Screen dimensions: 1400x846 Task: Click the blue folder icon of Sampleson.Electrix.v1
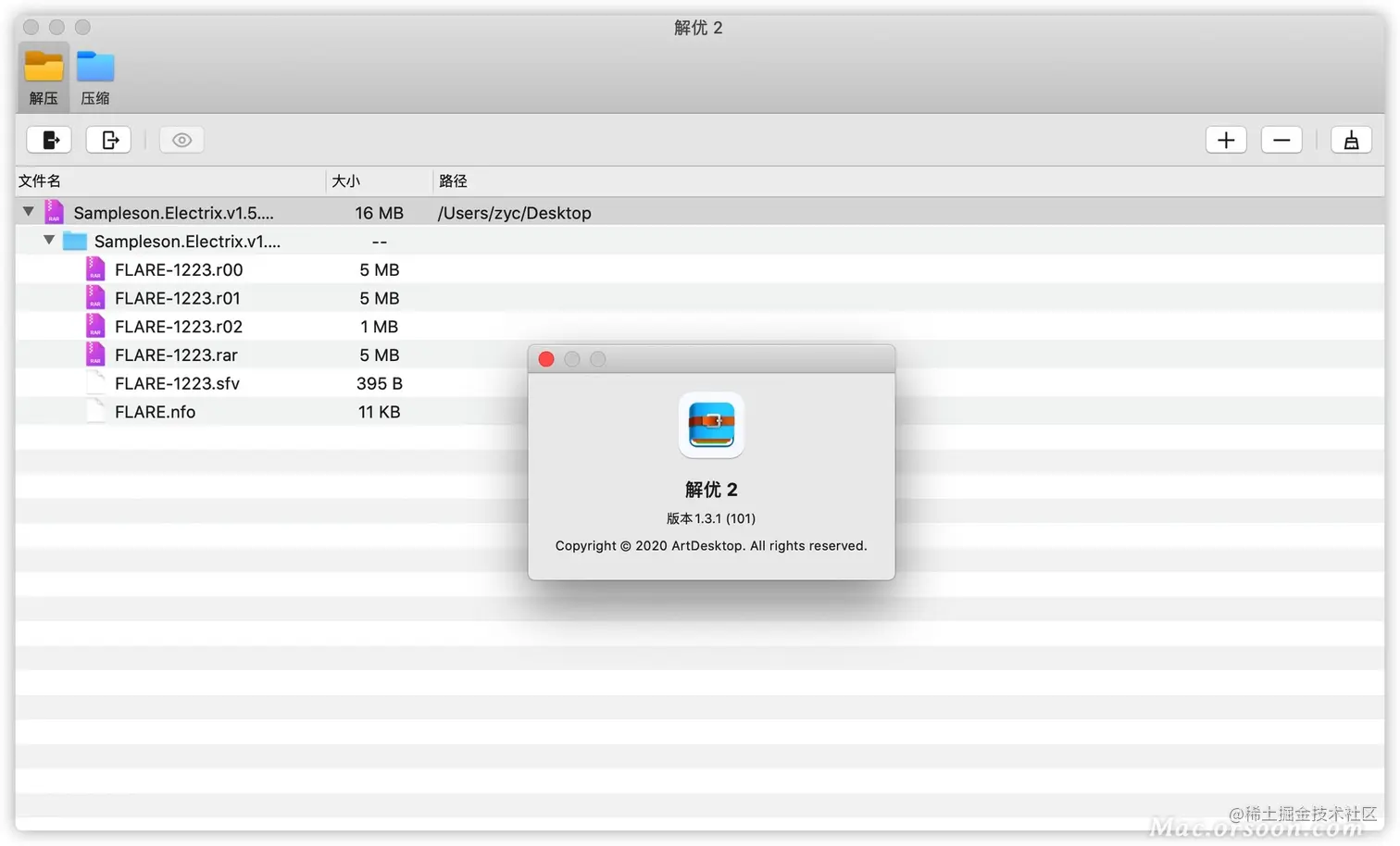point(74,242)
